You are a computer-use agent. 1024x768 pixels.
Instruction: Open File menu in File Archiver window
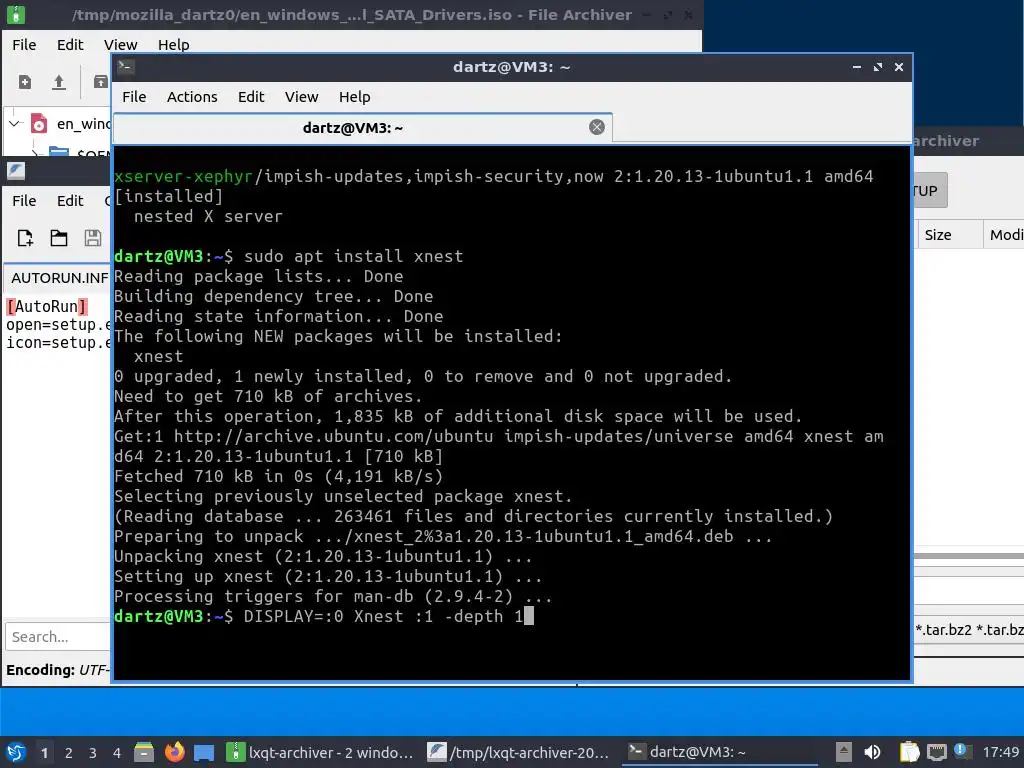coord(24,44)
